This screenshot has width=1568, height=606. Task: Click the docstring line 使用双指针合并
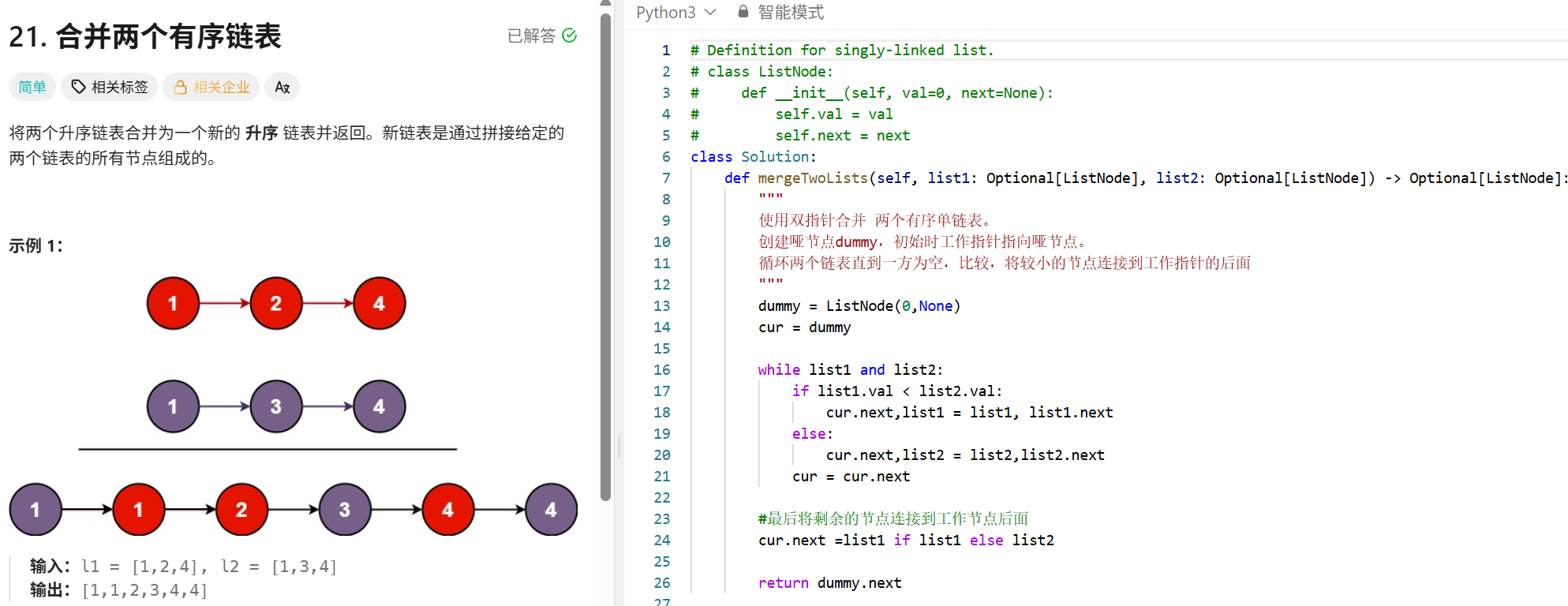coord(874,221)
